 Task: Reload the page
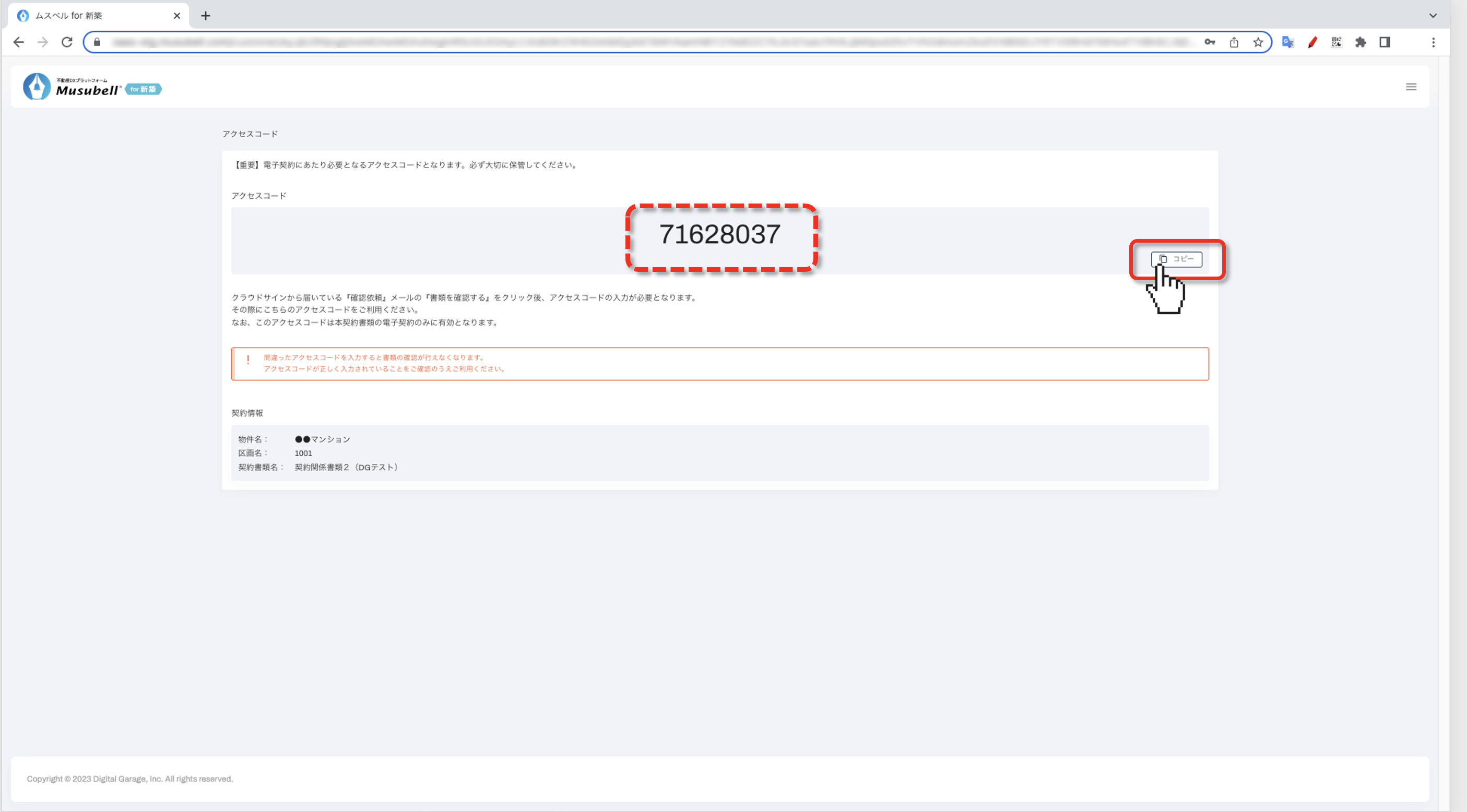tap(67, 42)
